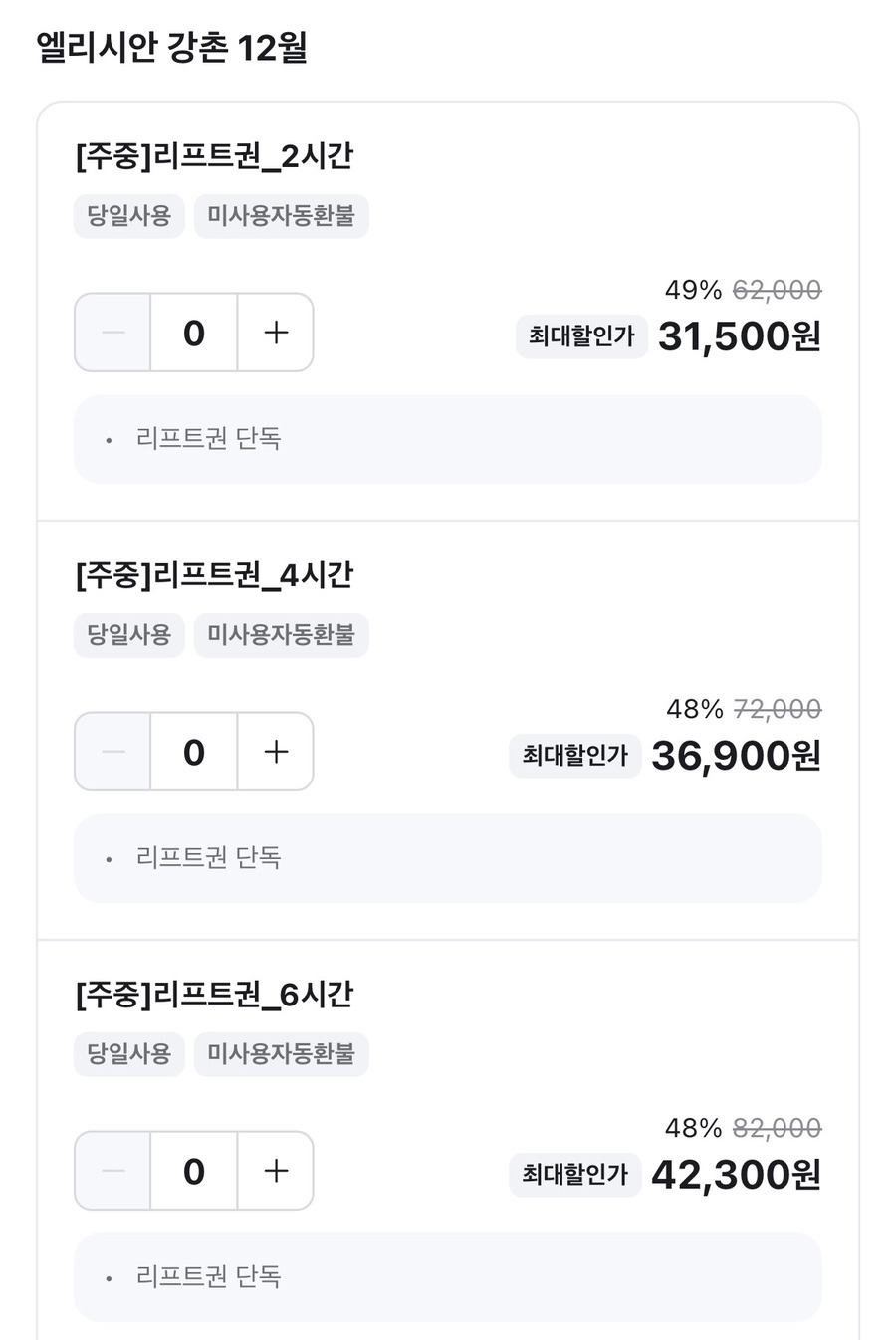This screenshot has height=1340, width=896.
Task: Click the 엘리시안 강촌 12월 heading
Action: tap(171, 47)
